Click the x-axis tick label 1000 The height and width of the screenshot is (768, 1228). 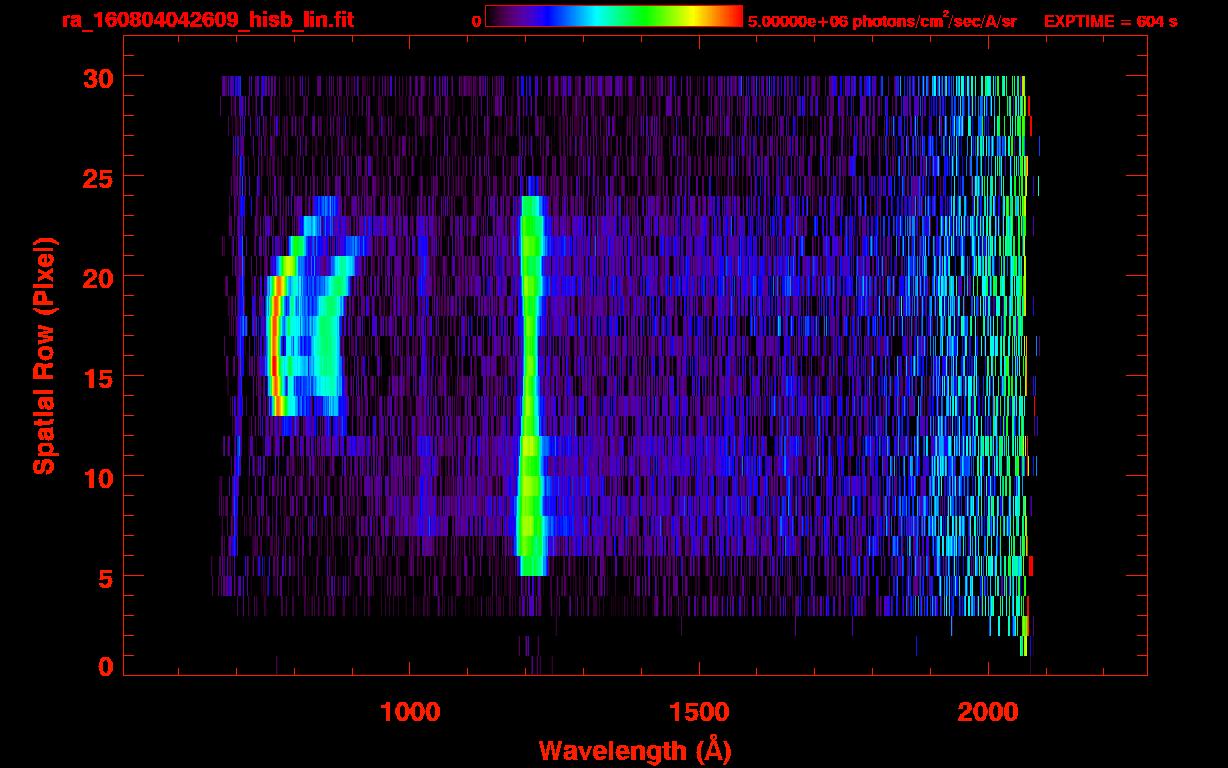click(x=410, y=712)
